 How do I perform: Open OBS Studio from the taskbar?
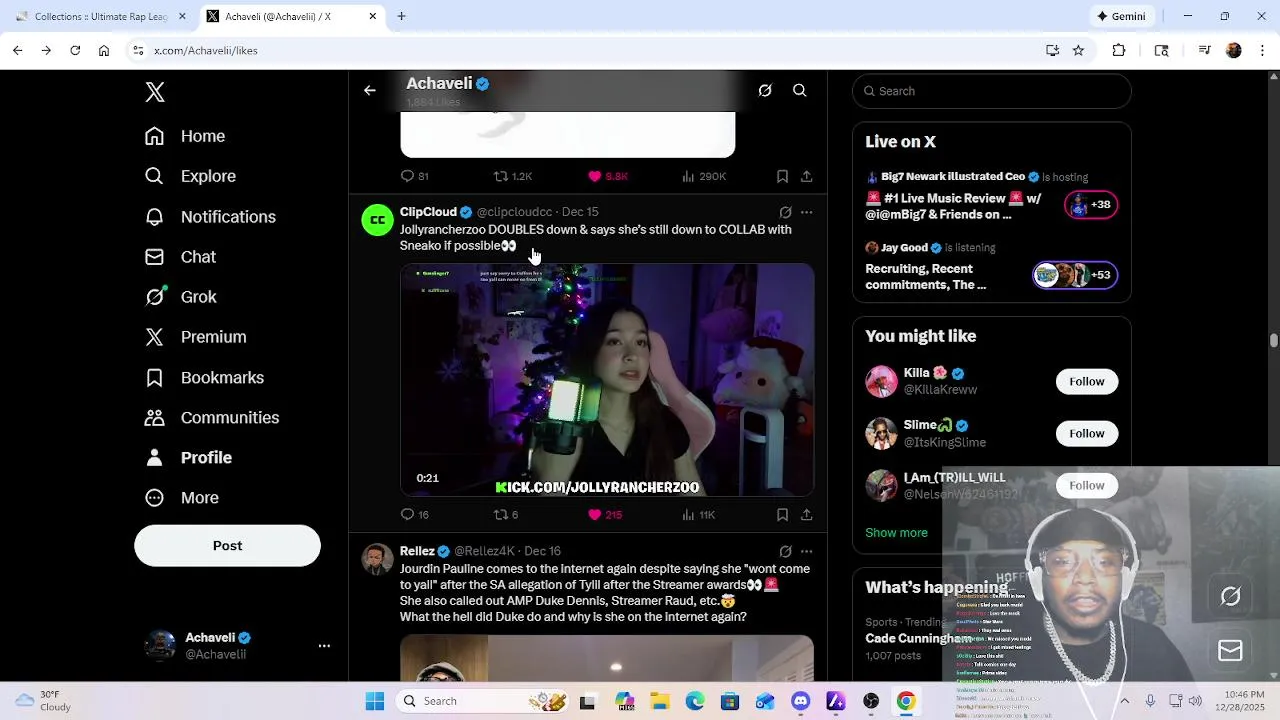pos(871,701)
